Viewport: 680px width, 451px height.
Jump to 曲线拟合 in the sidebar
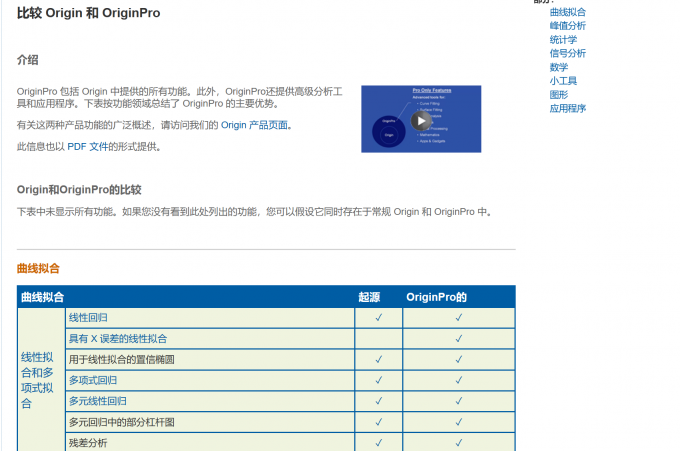click(x=567, y=12)
